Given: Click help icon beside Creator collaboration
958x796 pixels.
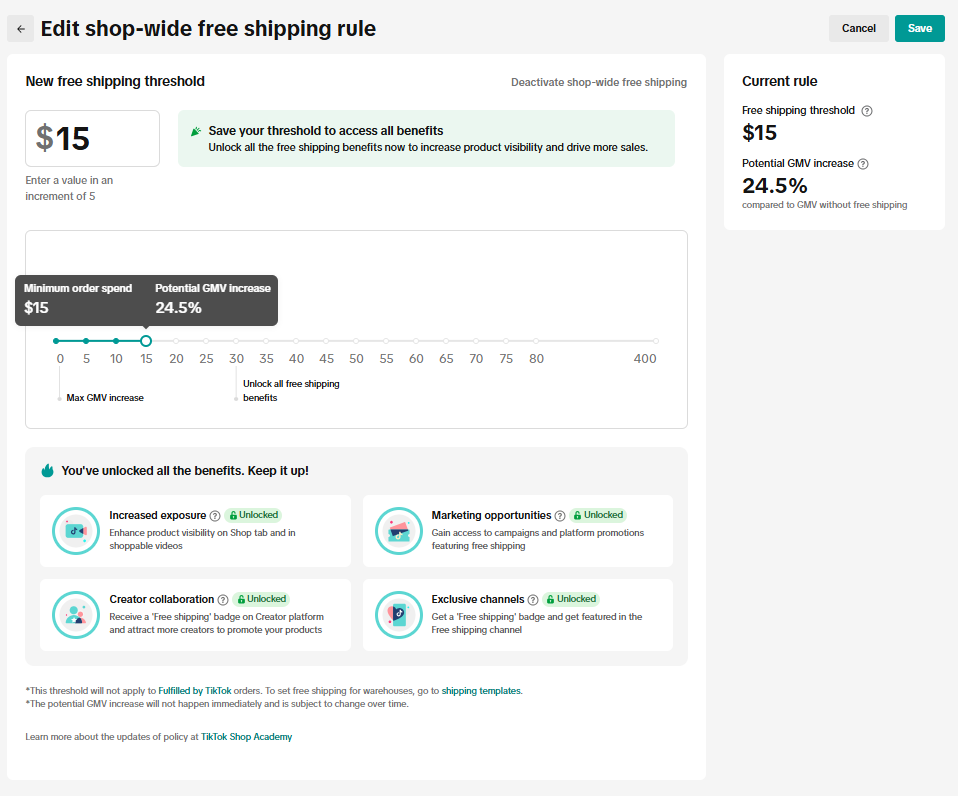Looking at the screenshot, I should click(223, 600).
